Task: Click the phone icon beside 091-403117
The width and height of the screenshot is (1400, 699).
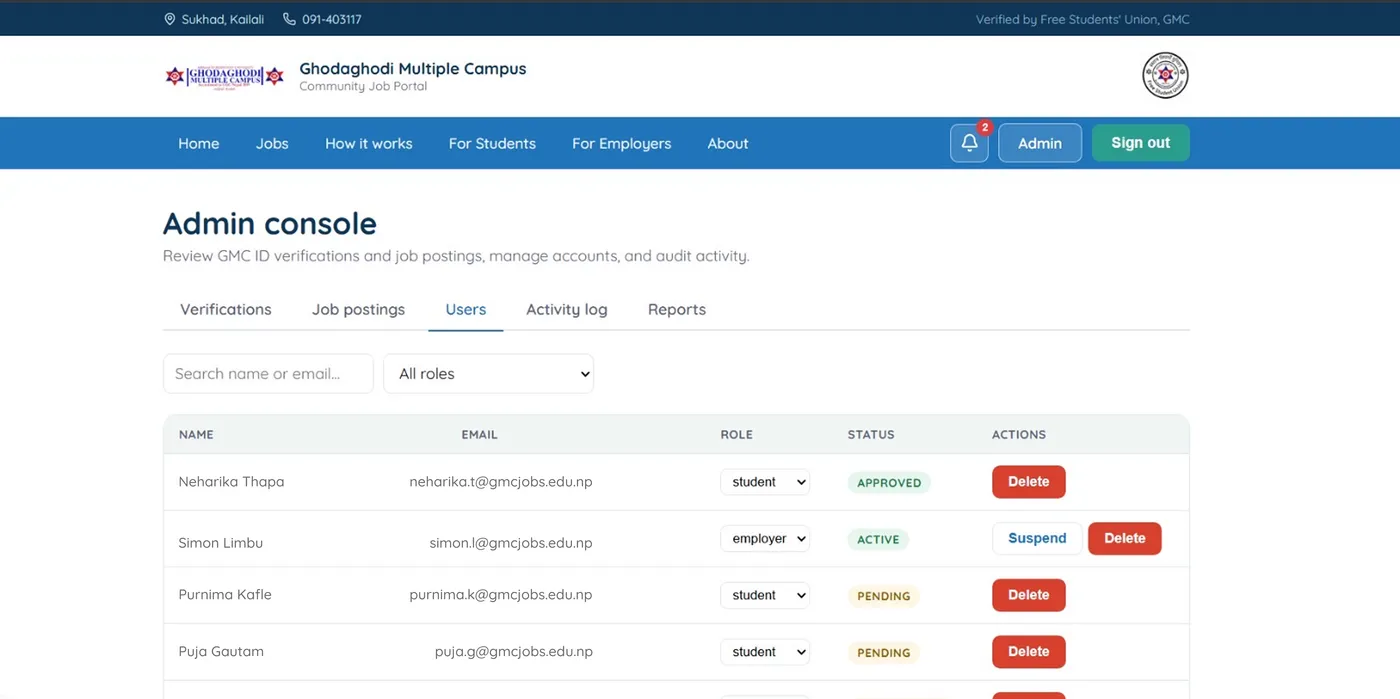Action: click(x=289, y=19)
